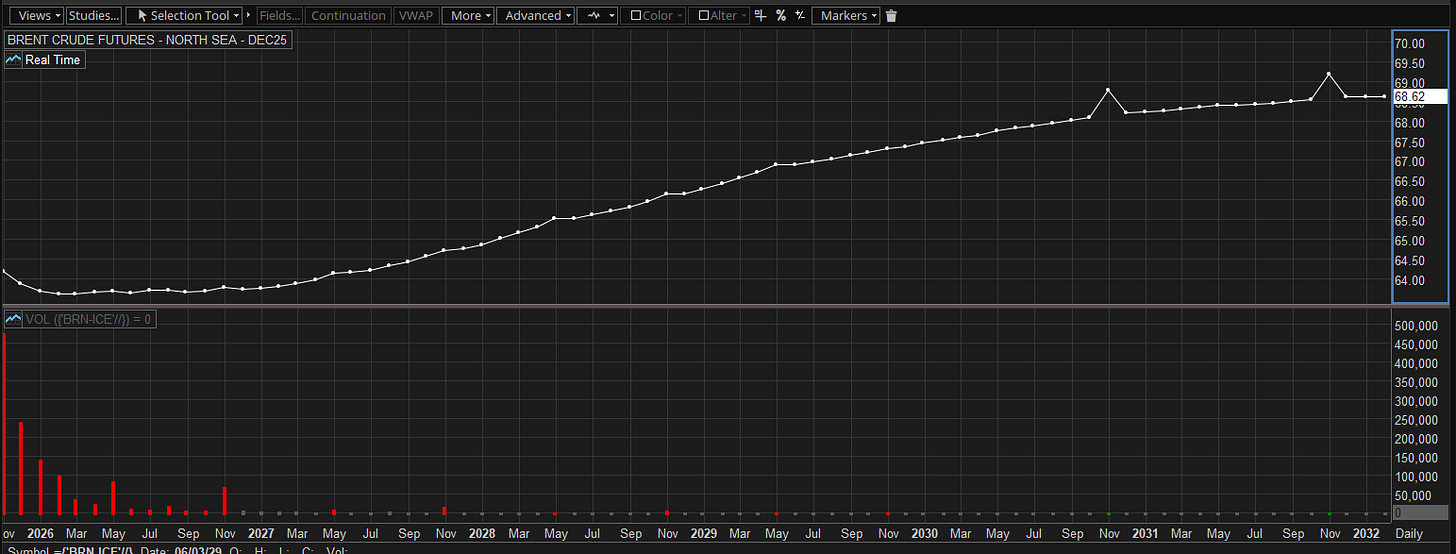Open the Markers dropdown
Viewport: 1456px width, 554px height.
click(x=846, y=16)
